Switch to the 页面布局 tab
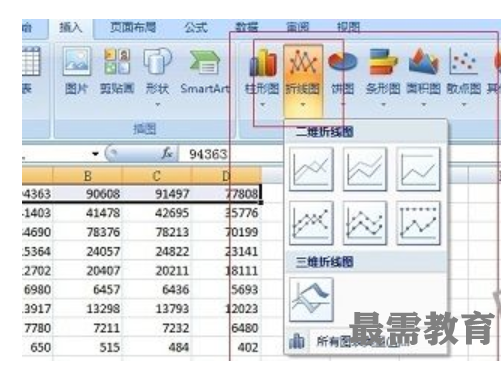The width and height of the screenshot is (501, 368). click(x=133, y=27)
